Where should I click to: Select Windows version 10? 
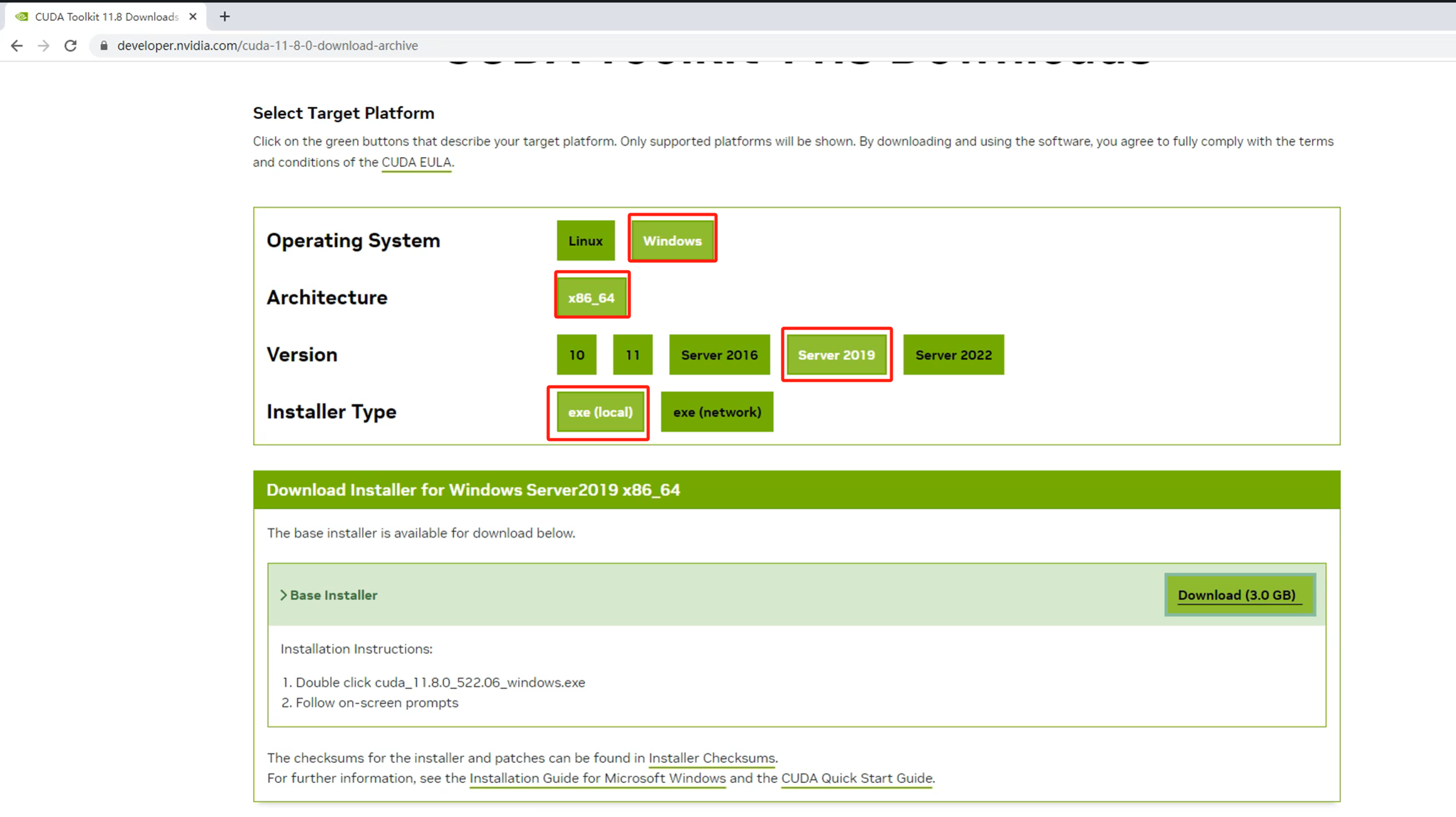point(576,355)
